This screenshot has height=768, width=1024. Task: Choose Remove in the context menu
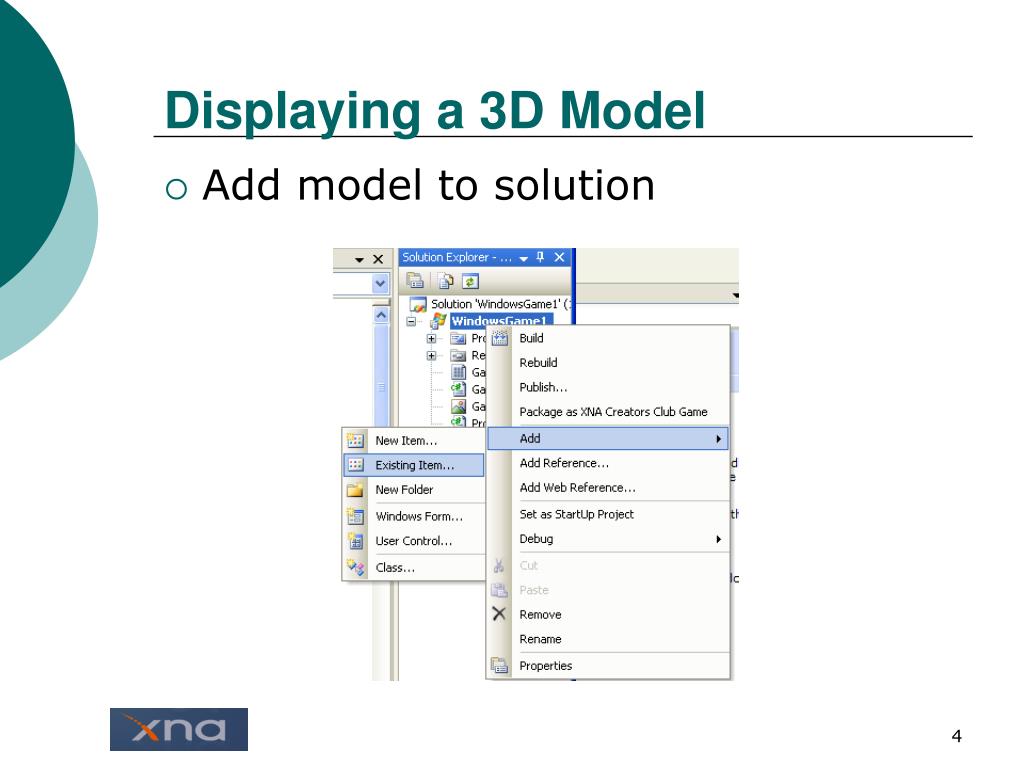pos(609,615)
